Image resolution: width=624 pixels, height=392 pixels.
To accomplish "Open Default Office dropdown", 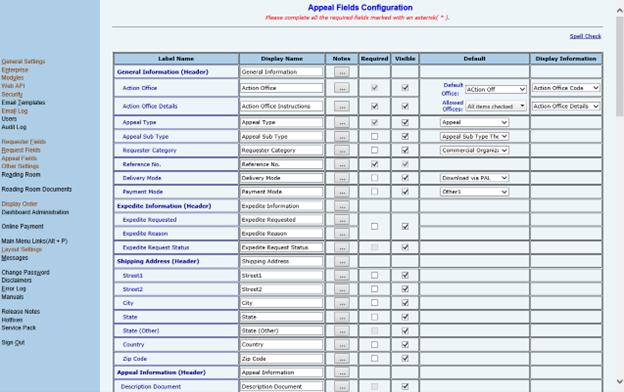I will (496, 90).
